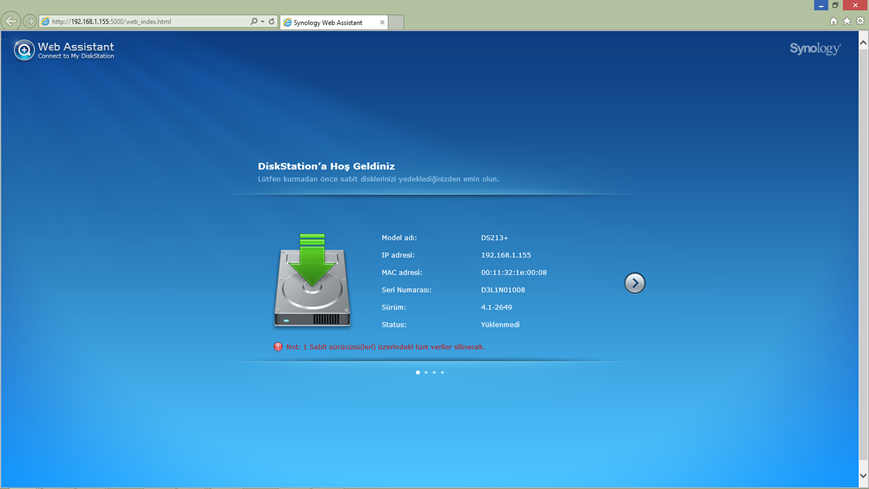
Task: Open browser Tools gear icon
Action: 860,21
